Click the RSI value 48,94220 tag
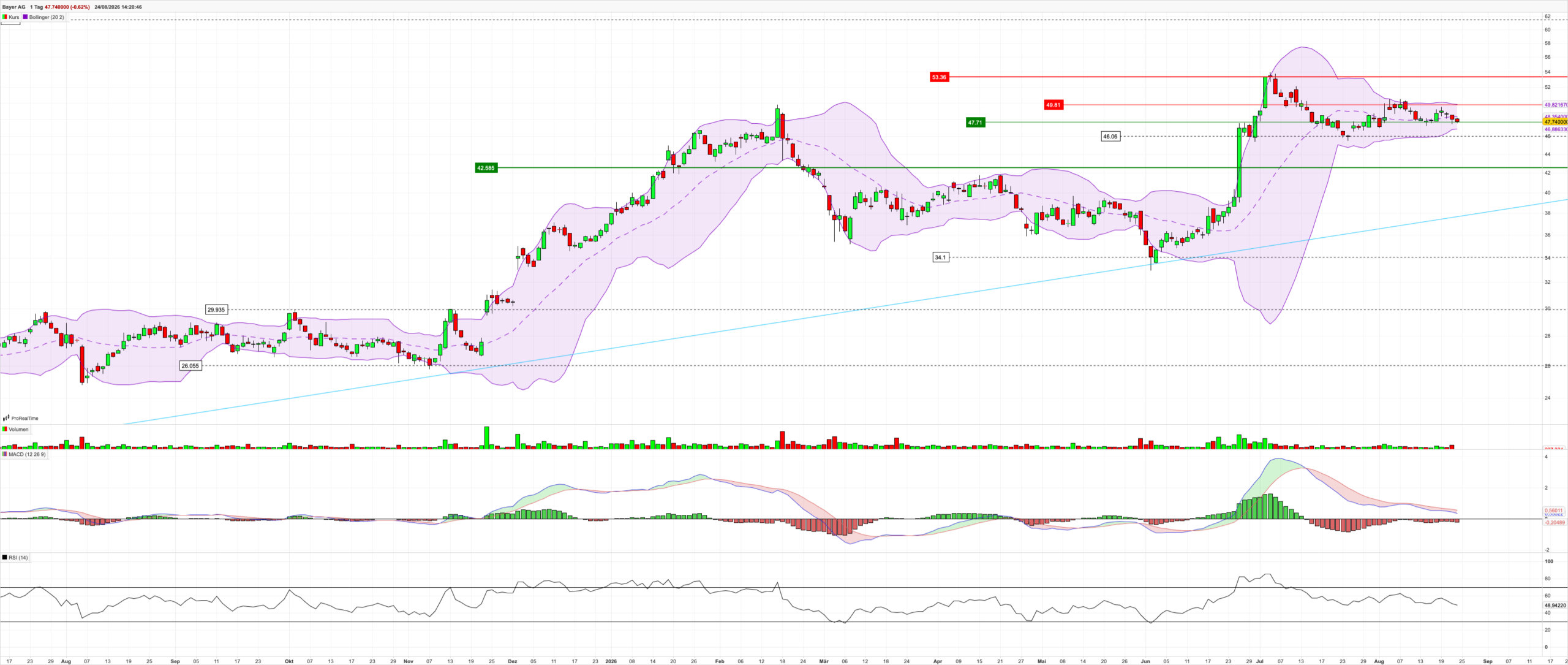This screenshot has height=665, width=1568. pyautogui.click(x=1555, y=606)
